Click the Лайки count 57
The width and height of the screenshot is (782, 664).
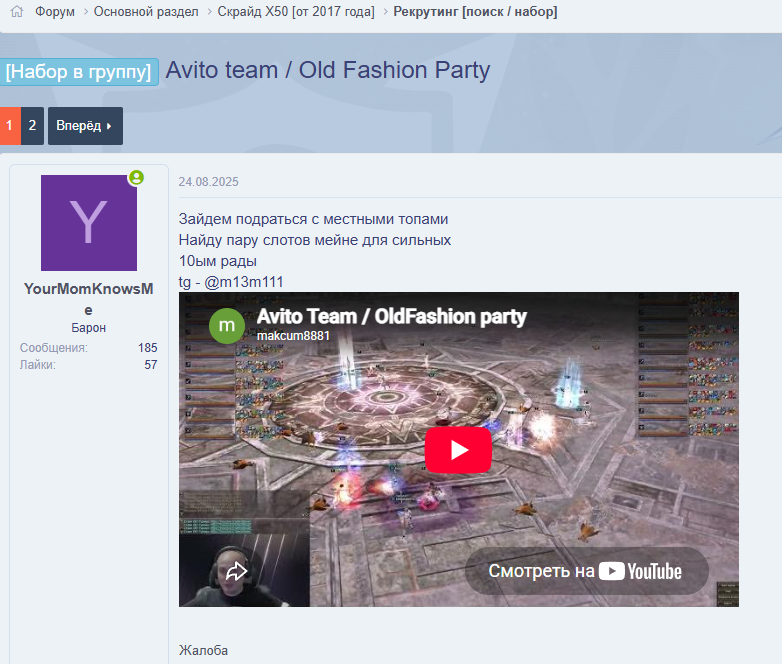(x=151, y=365)
